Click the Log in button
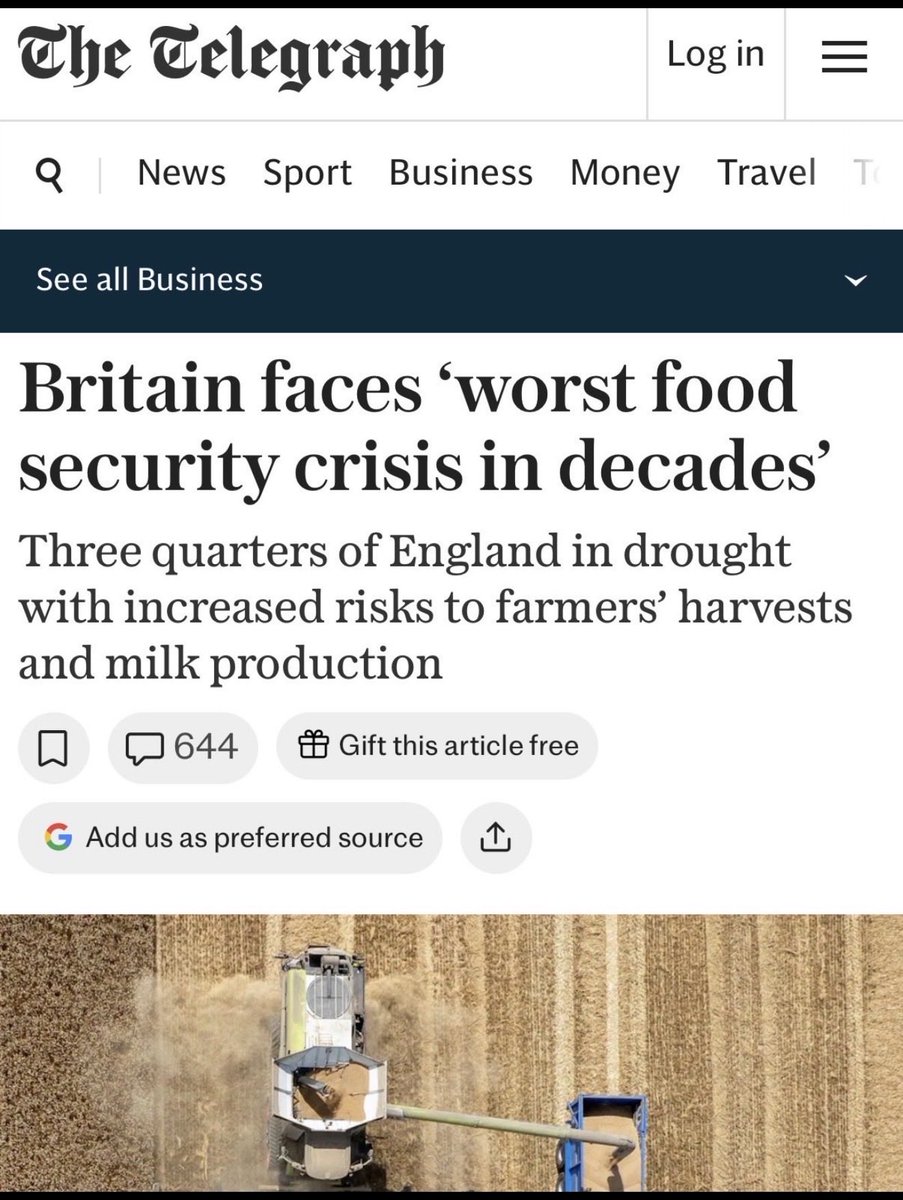903x1200 pixels. click(716, 55)
